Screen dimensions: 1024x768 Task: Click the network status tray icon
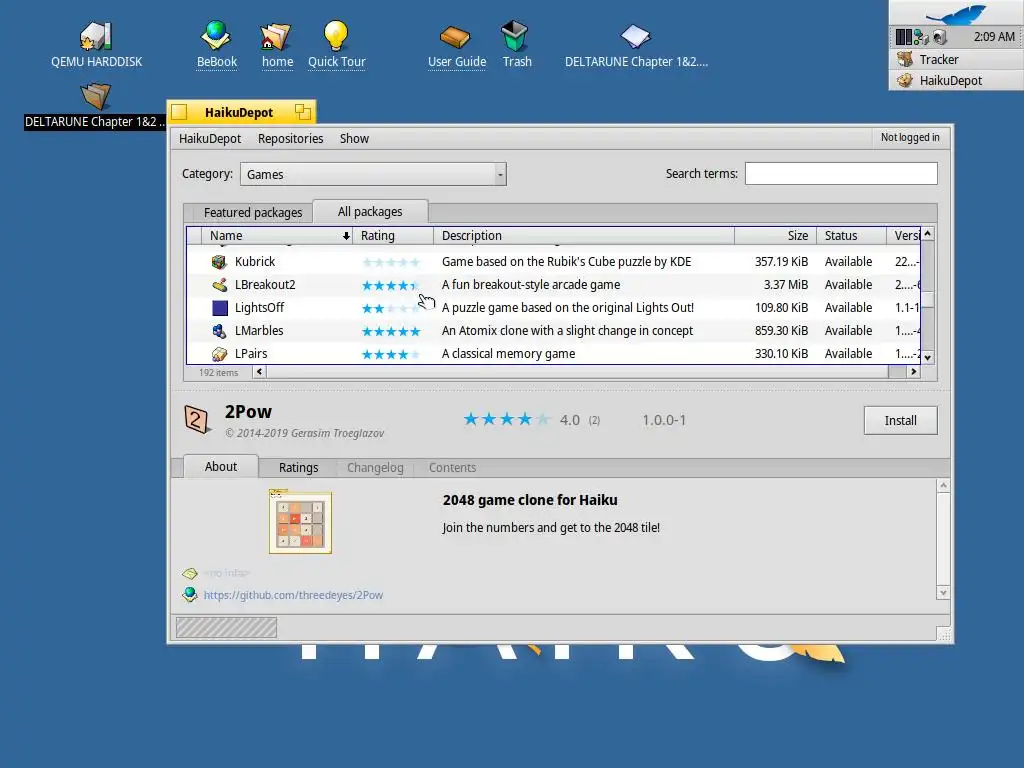[x=921, y=37]
